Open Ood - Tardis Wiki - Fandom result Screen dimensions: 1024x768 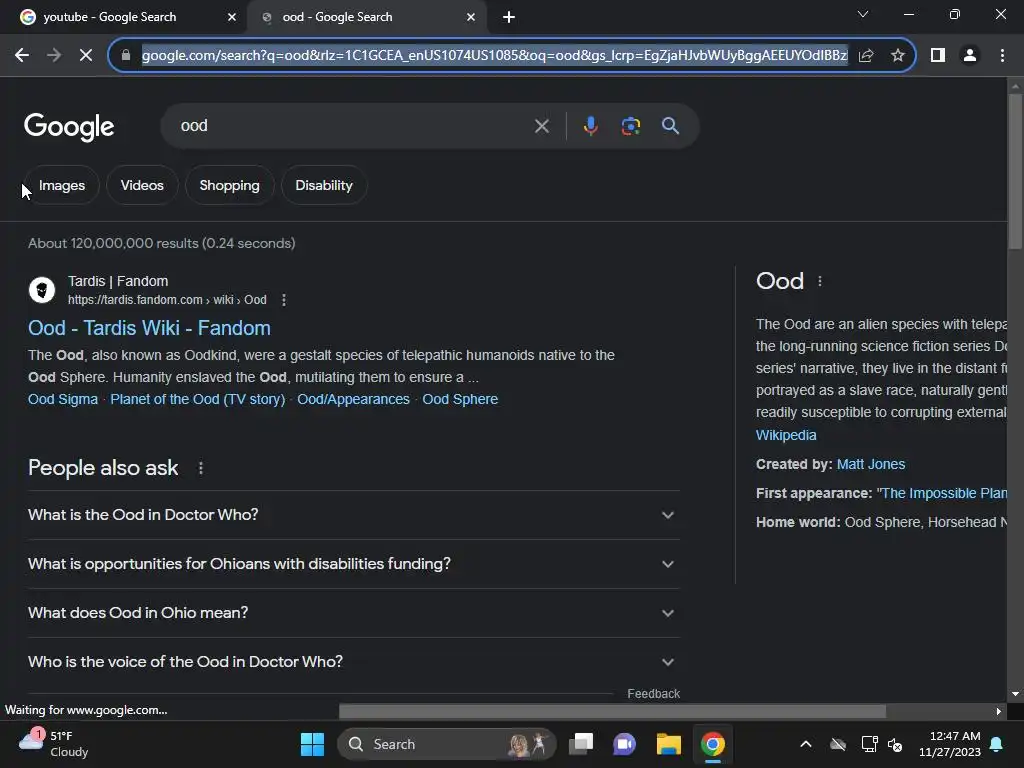point(149,328)
